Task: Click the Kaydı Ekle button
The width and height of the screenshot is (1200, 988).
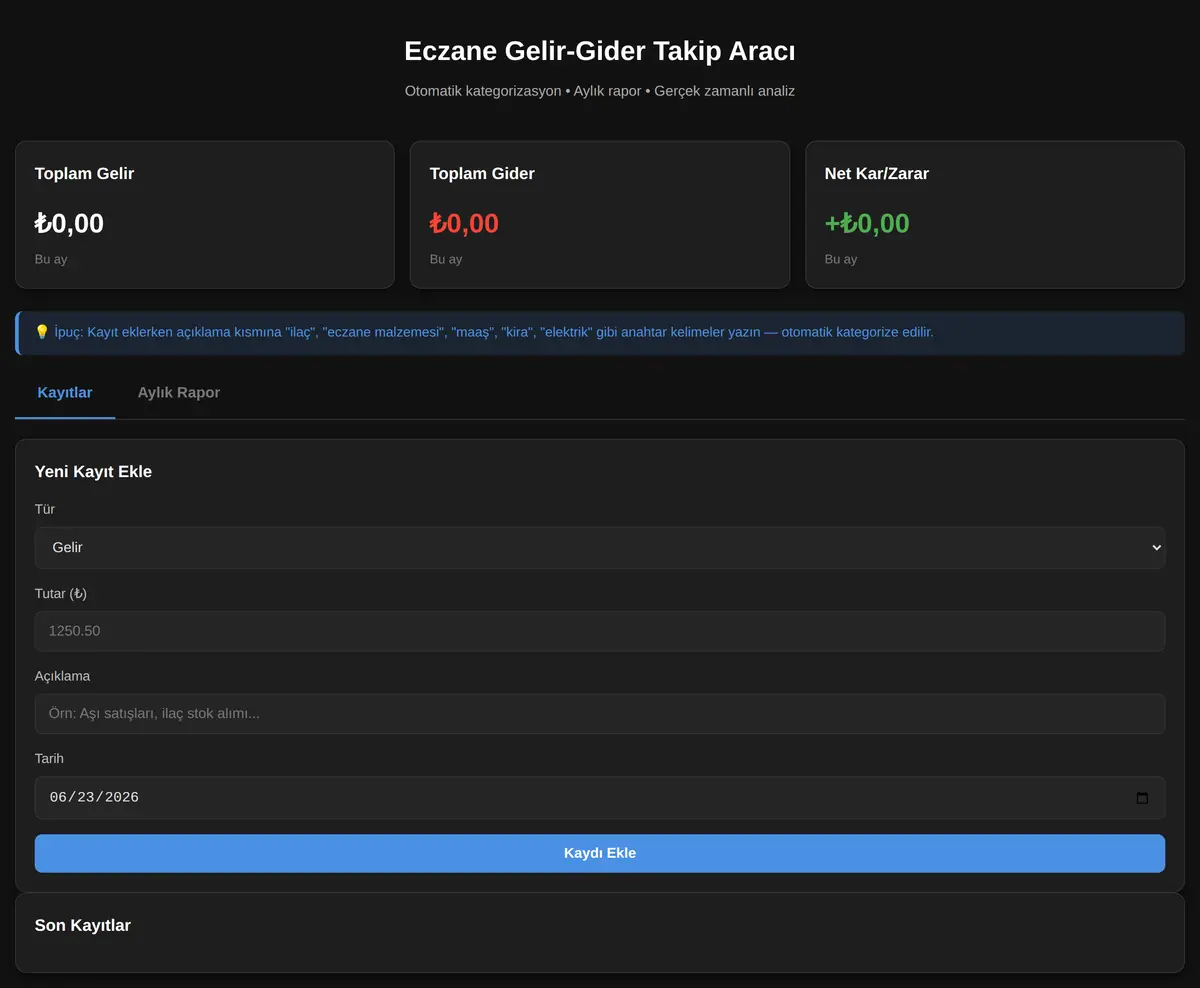Action: [x=600, y=853]
